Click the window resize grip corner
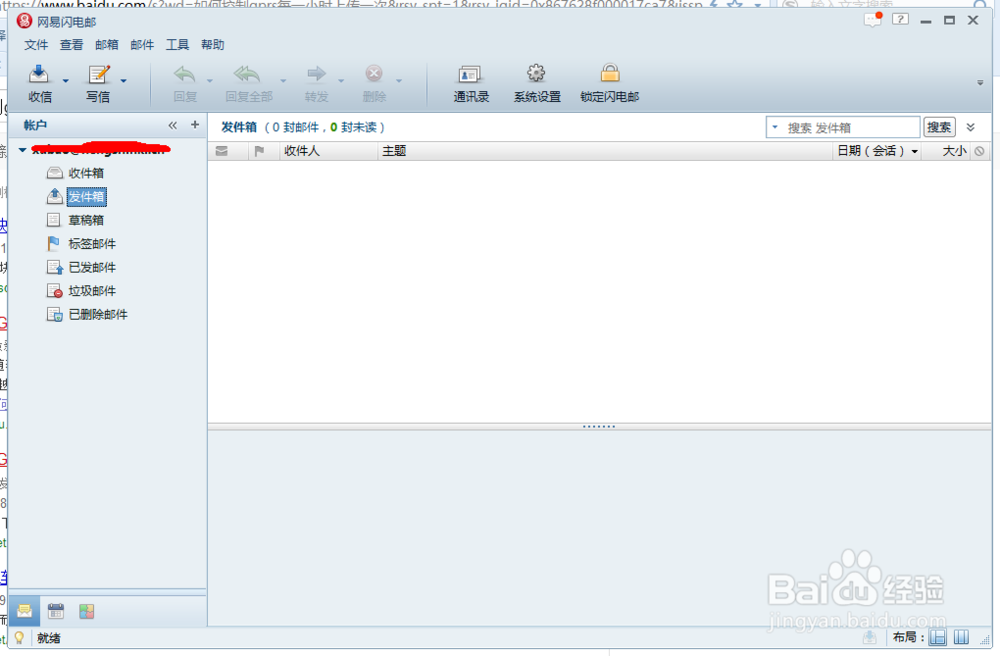The height and width of the screenshot is (656, 1000). pyautogui.click(x=985, y=639)
